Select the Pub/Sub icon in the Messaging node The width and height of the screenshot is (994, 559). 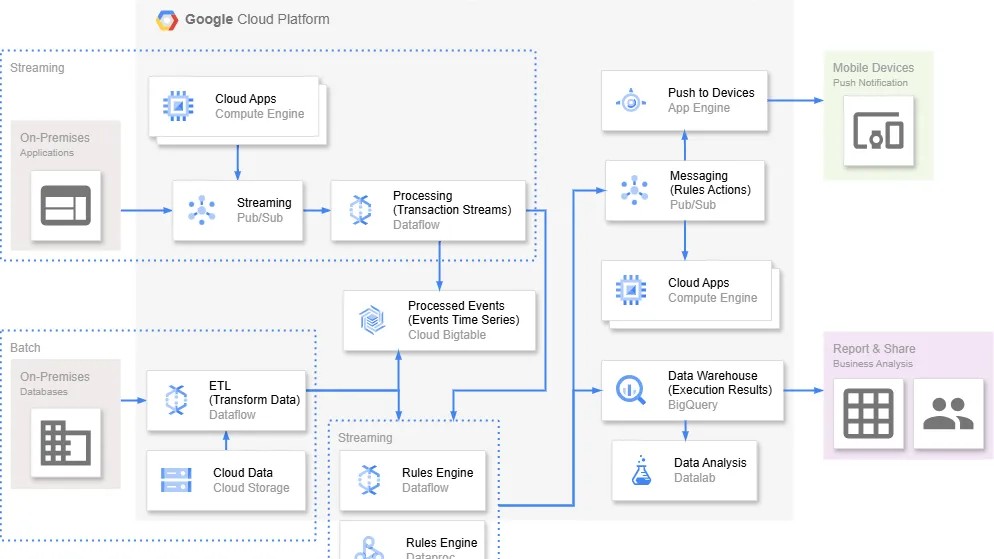tap(634, 190)
